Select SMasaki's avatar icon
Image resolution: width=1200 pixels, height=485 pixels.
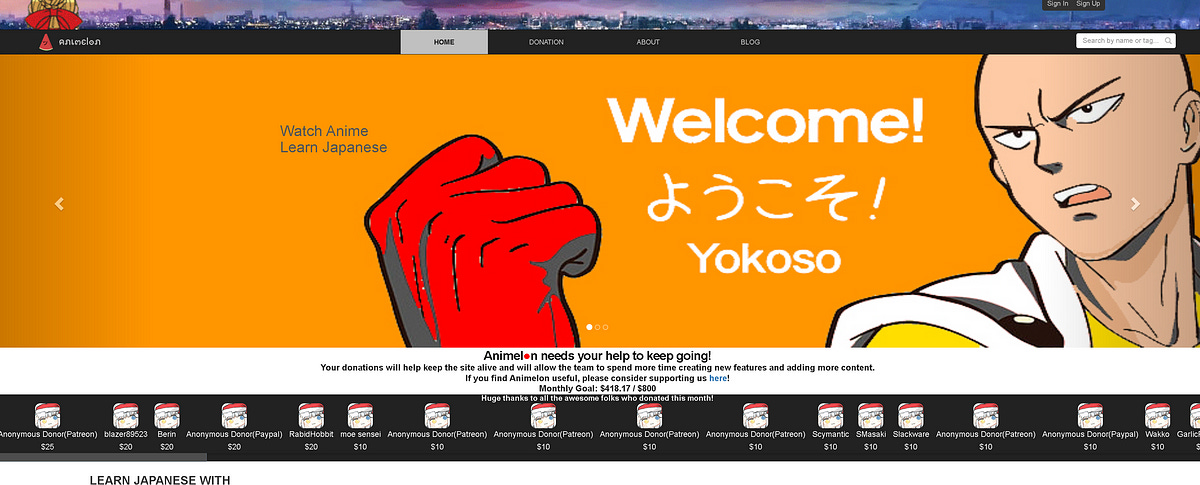coord(870,416)
